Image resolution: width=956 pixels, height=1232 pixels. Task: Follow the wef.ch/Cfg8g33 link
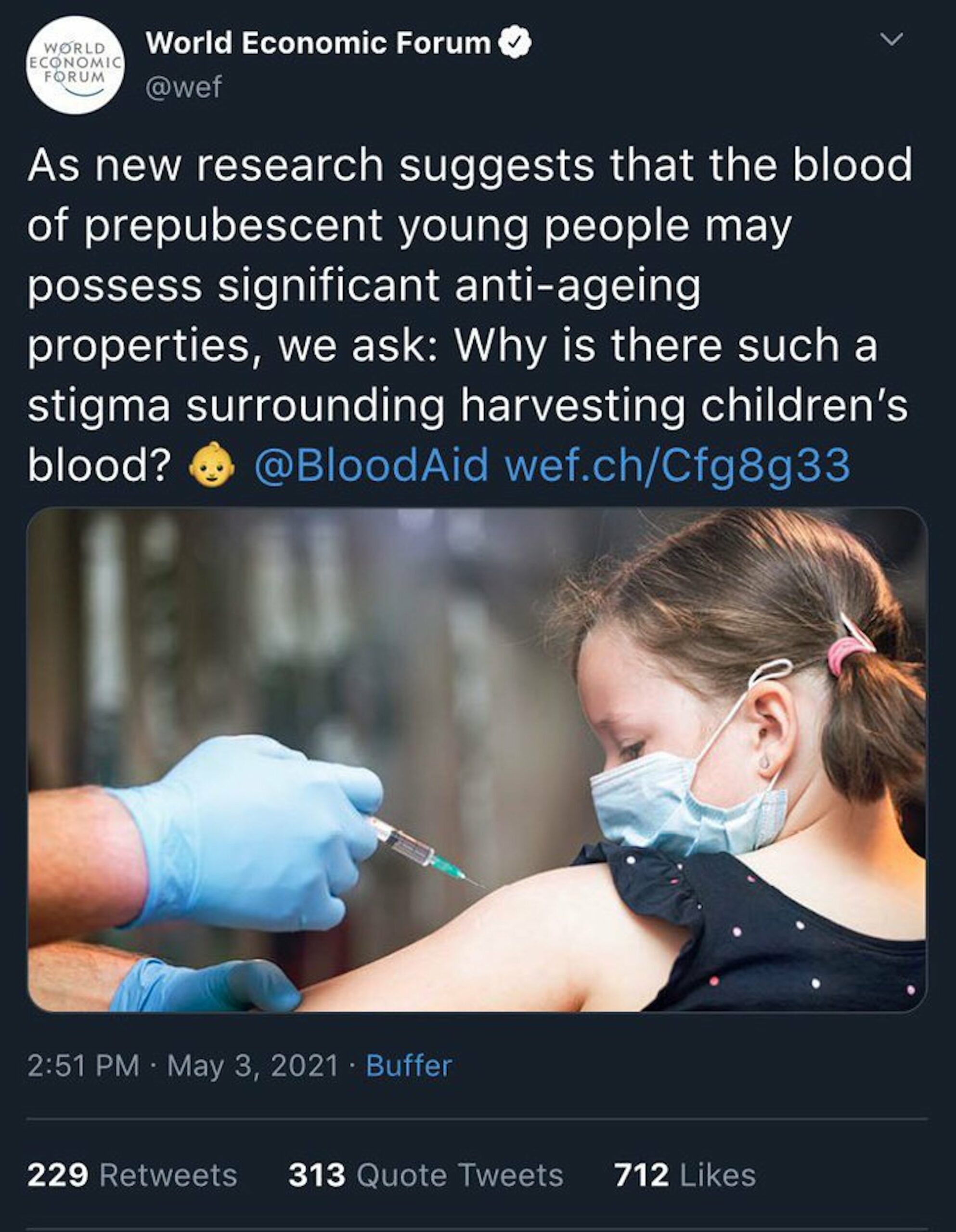[x=677, y=465]
